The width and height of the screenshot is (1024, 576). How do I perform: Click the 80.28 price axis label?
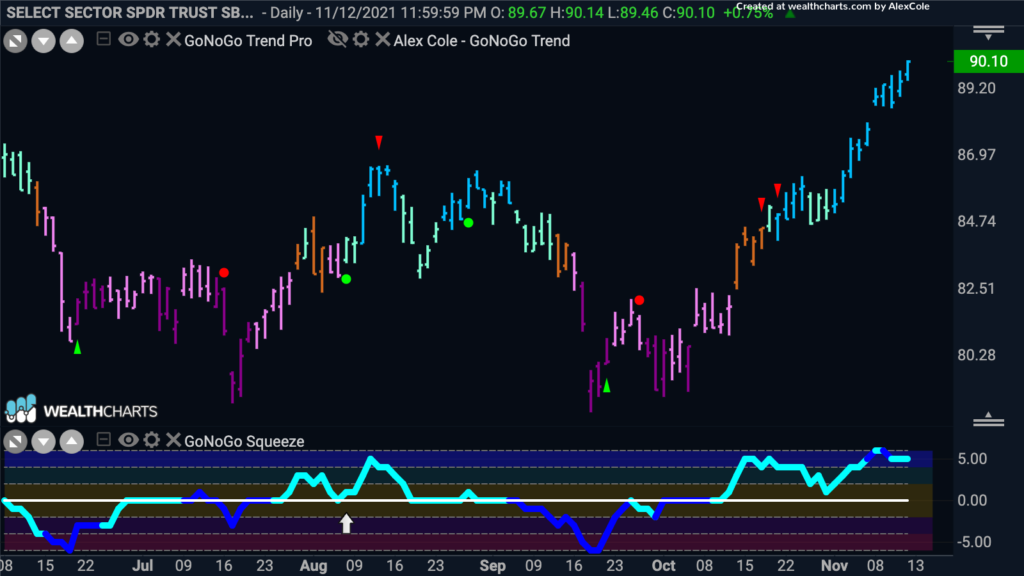click(976, 355)
